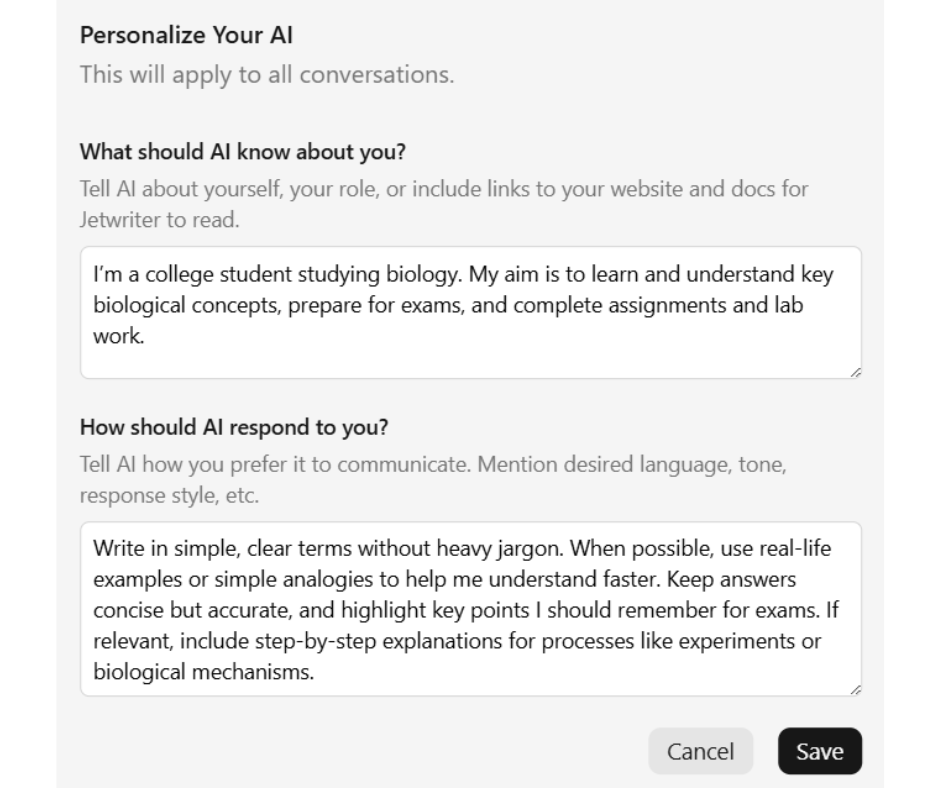Click the first textarea's resize grip icon
Viewport: 940px width, 788px height.
(x=855, y=372)
